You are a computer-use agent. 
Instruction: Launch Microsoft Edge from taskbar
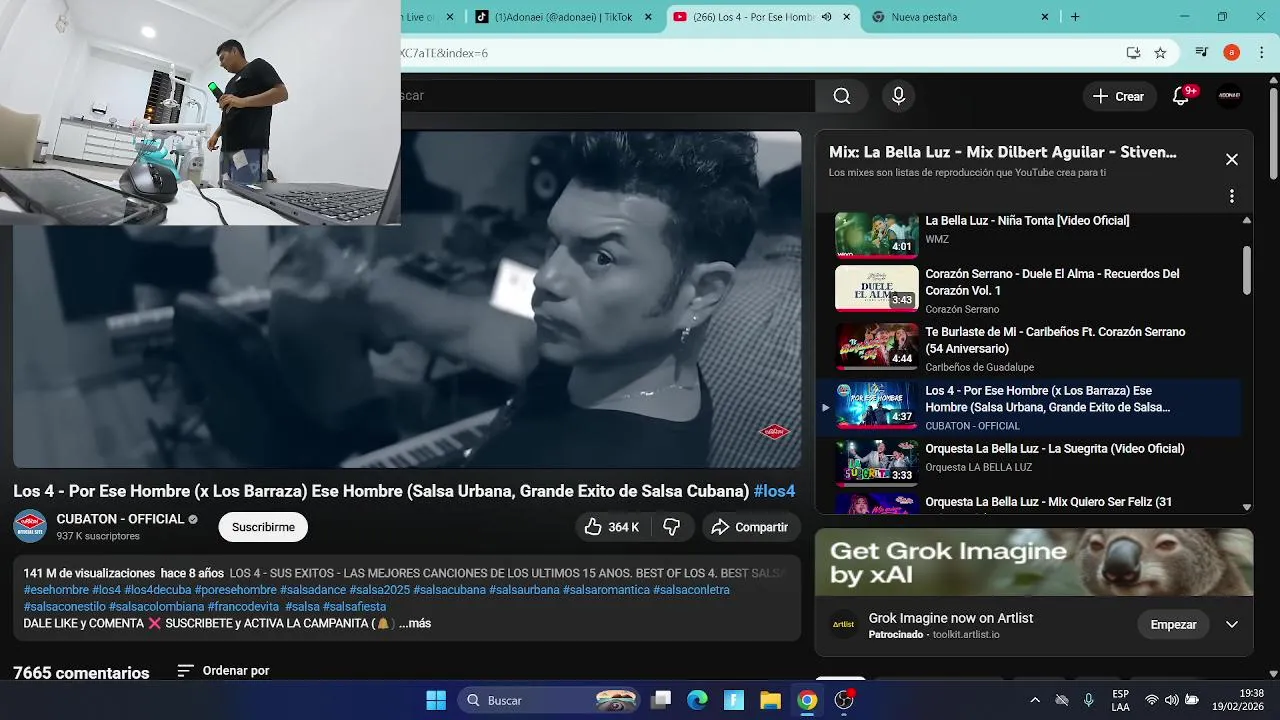pyautogui.click(x=697, y=700)
